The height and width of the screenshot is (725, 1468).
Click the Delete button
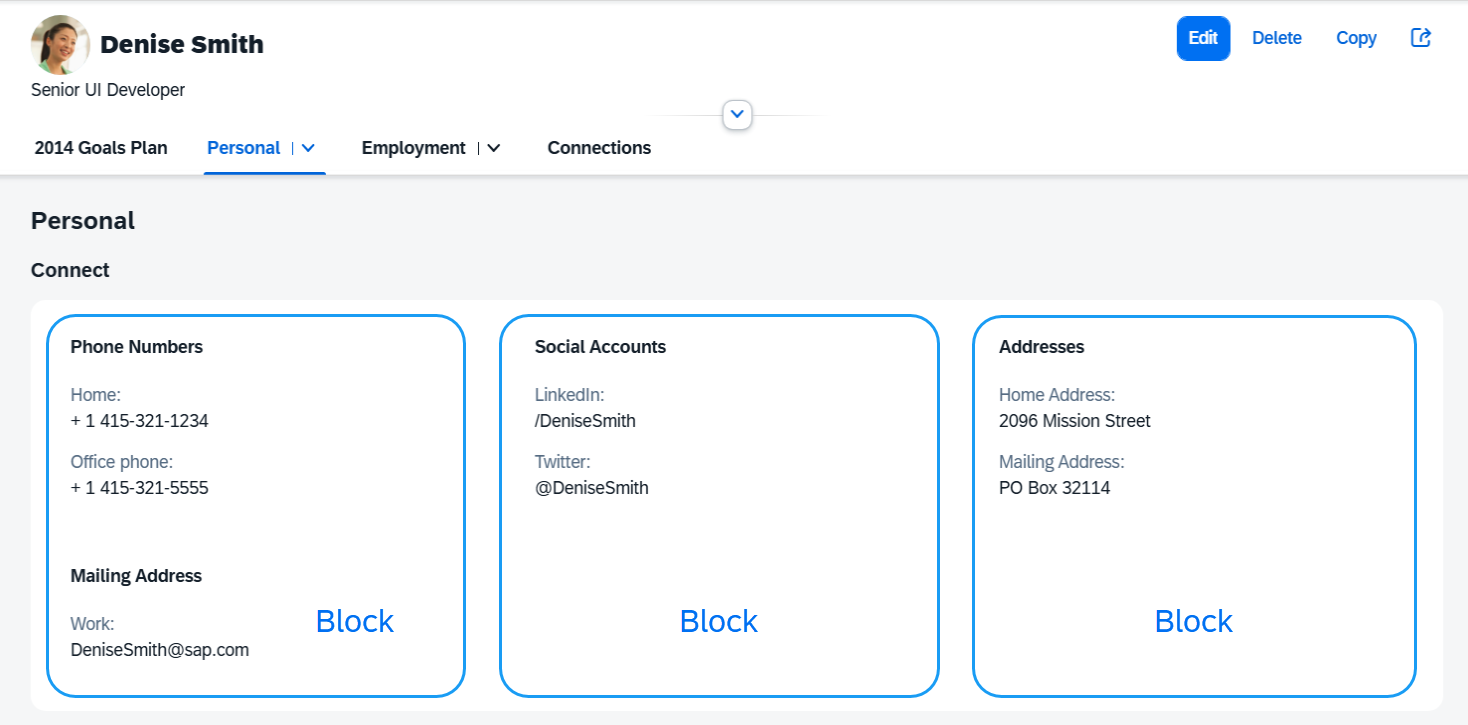click(x=1277, y=38)
